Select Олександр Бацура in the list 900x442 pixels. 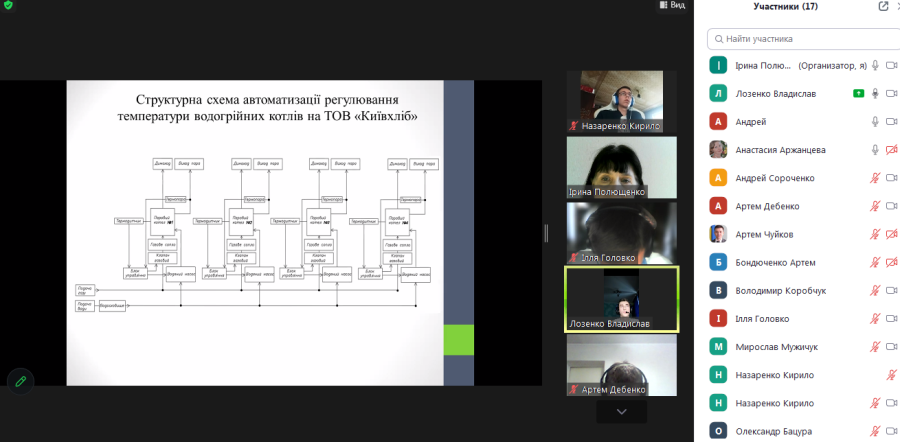pos(774,431)
